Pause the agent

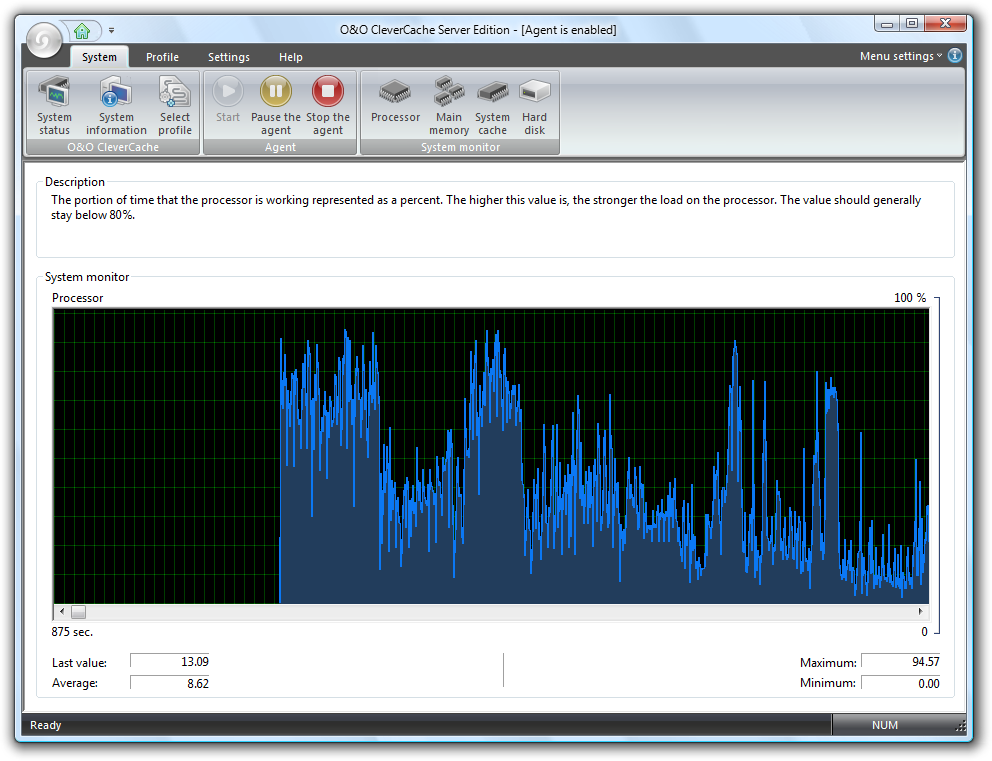(276, 105)
